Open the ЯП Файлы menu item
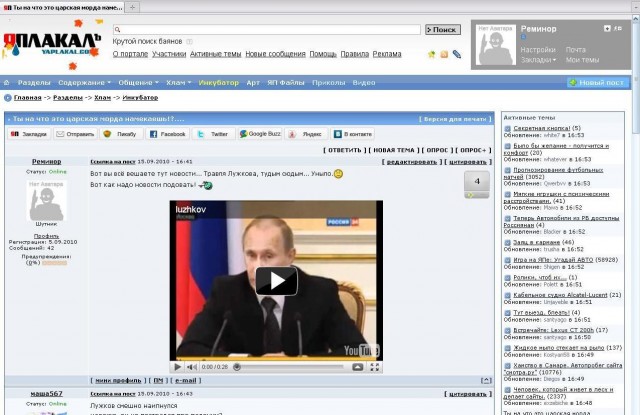The height and width of the screenshot is (415, 640). point(286,82)
